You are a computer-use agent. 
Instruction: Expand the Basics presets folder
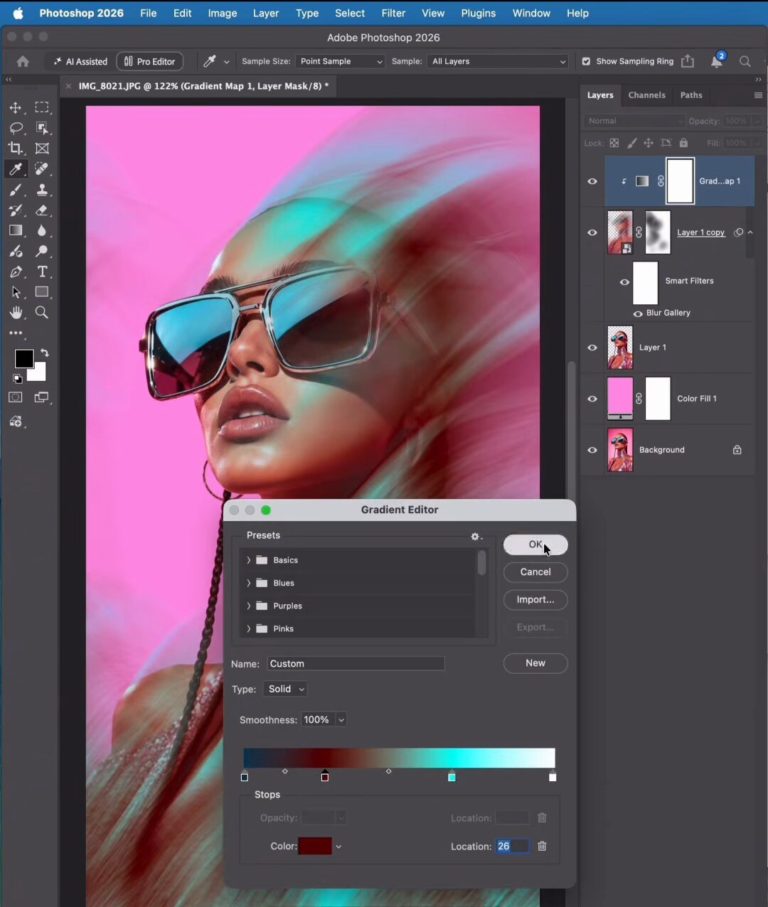tap(249, 560)
